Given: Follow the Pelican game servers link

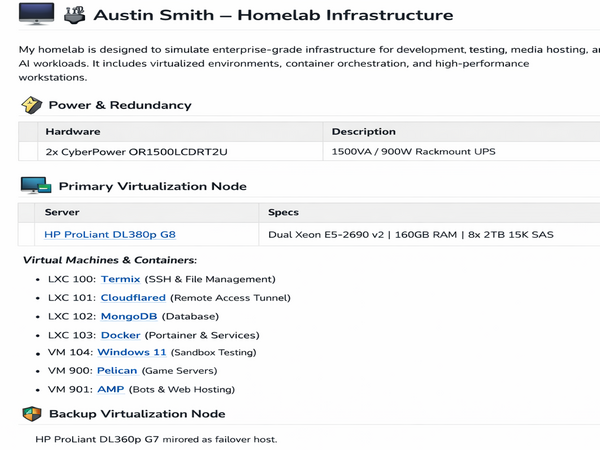Looking at the screenshot, I should [x=117, y=370].
